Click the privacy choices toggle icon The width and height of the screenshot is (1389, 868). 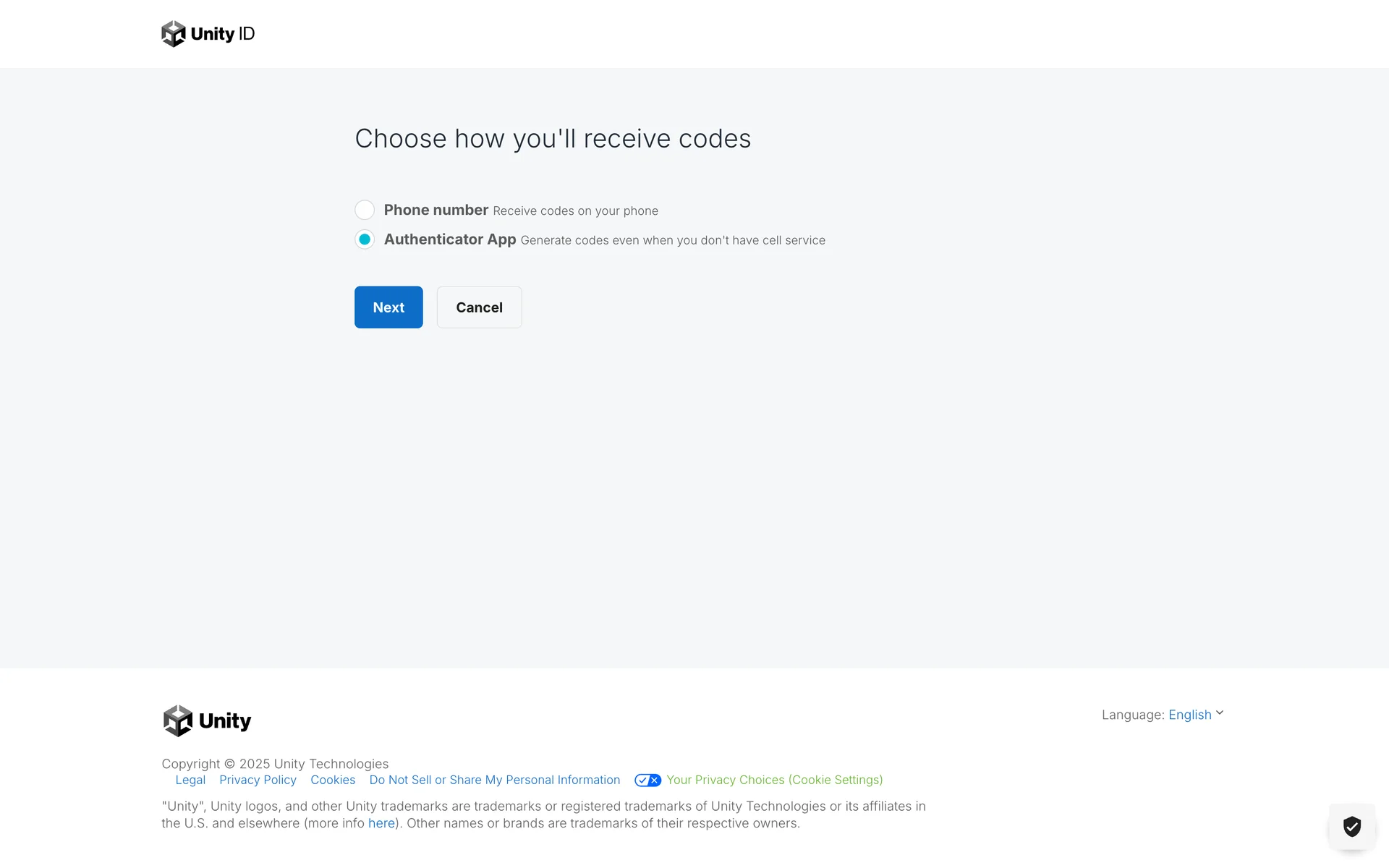647,780
